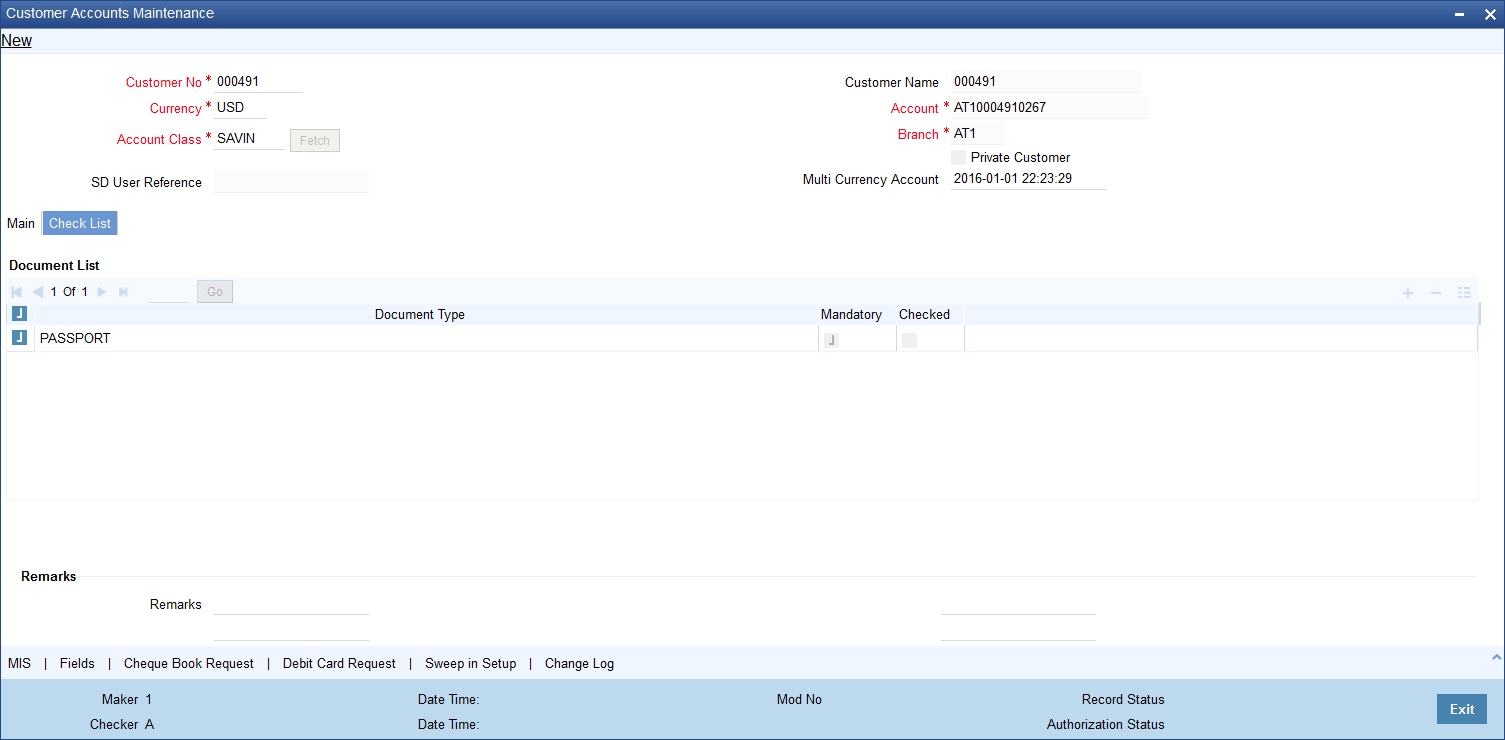Image resolution: width=1505 pixels, height=740 pixels.
Task: Click the Mandatory J button for PASSPORT
Action: 831,339
